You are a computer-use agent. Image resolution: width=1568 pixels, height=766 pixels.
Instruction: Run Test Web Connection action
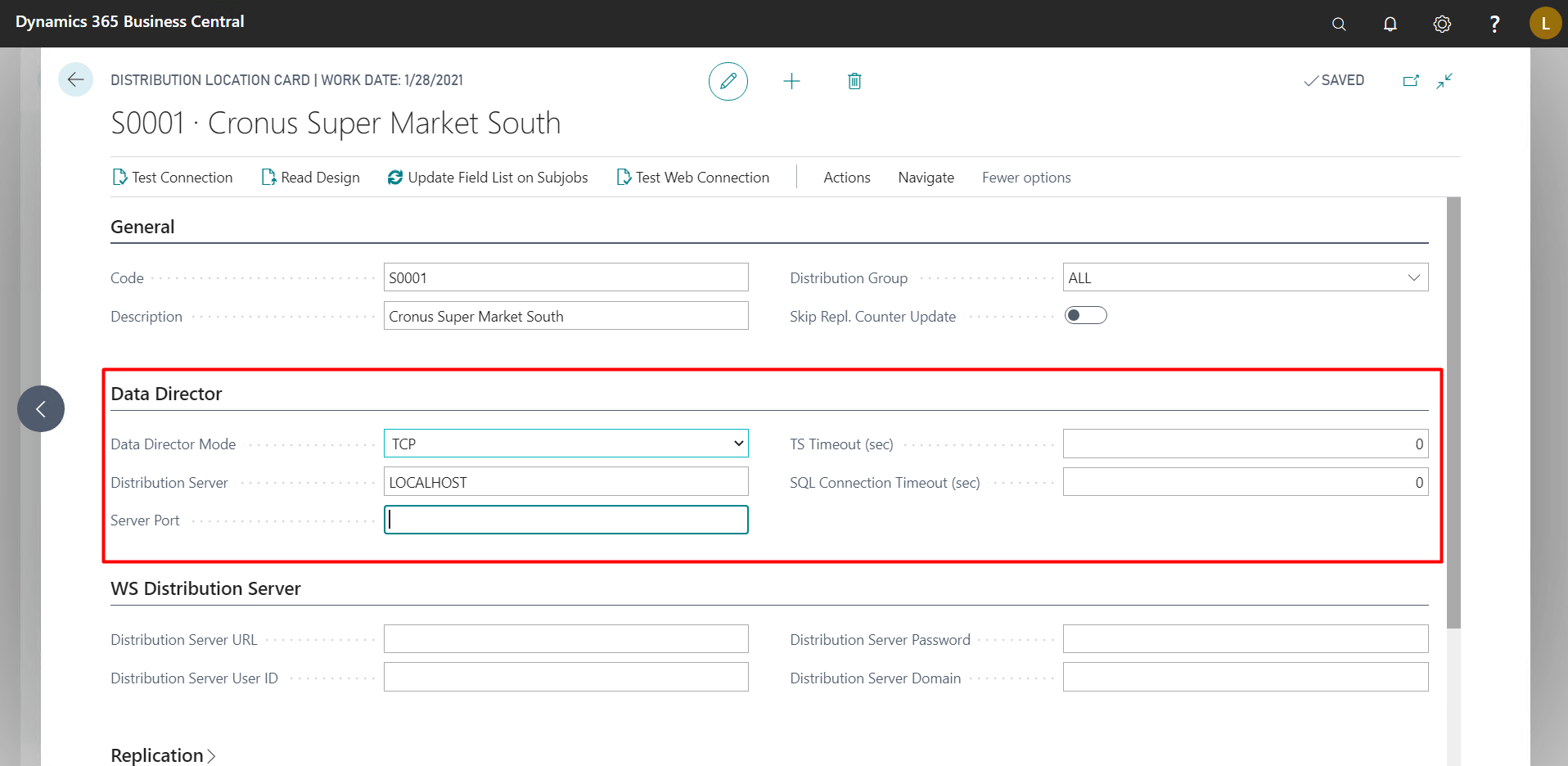693,178
